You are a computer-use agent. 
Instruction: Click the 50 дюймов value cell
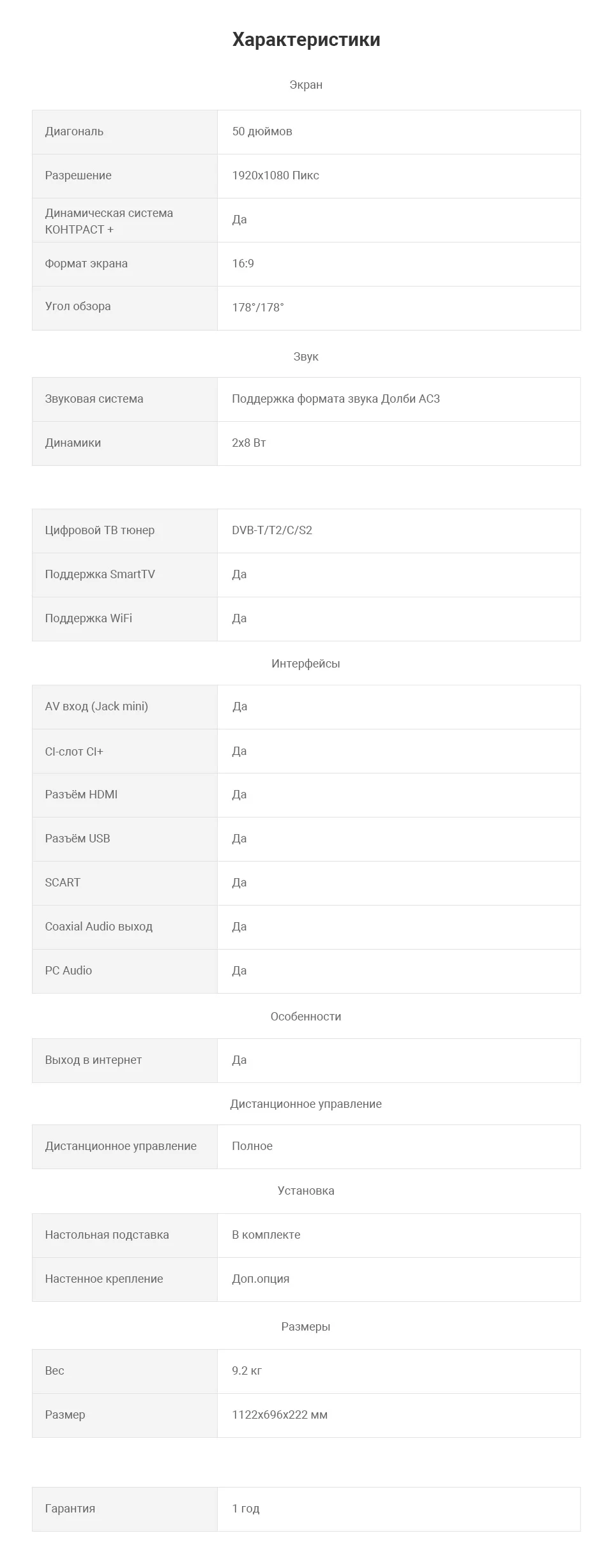tap(262, 131)
